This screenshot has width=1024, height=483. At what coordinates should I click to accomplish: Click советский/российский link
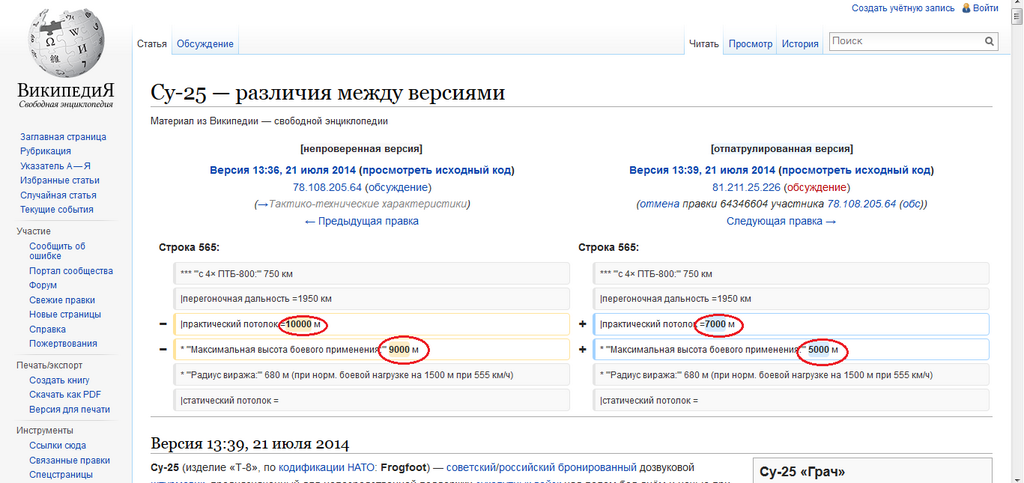click(502, 467)
